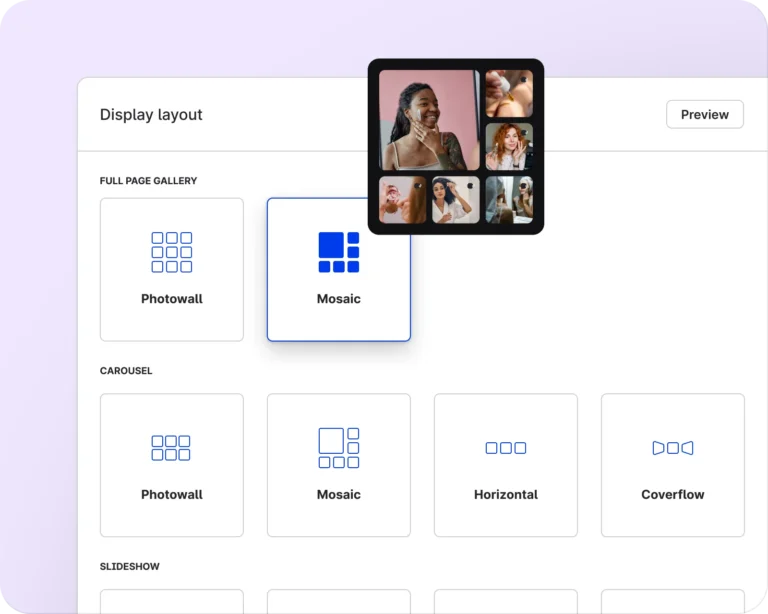The image size is (768, 614).
Task: Click the bottom-middle photo in mosaic preview
Action: click(456, 200)
